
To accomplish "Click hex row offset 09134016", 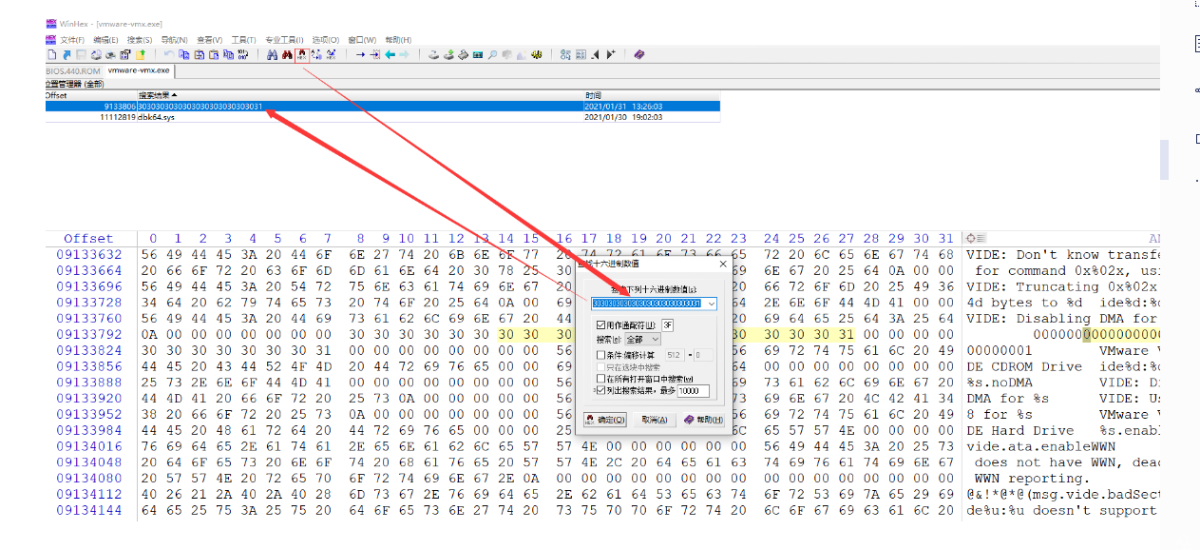I will 88,447.
